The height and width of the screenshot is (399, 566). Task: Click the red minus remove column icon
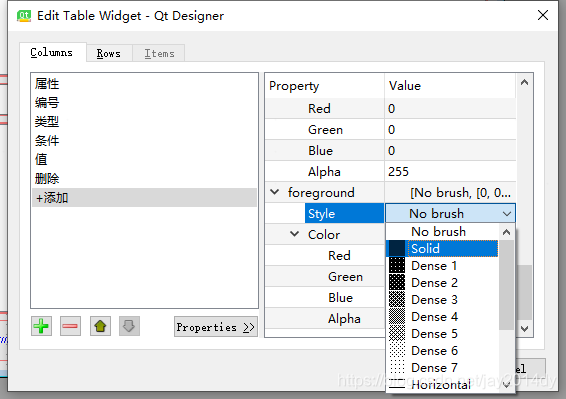70,326
